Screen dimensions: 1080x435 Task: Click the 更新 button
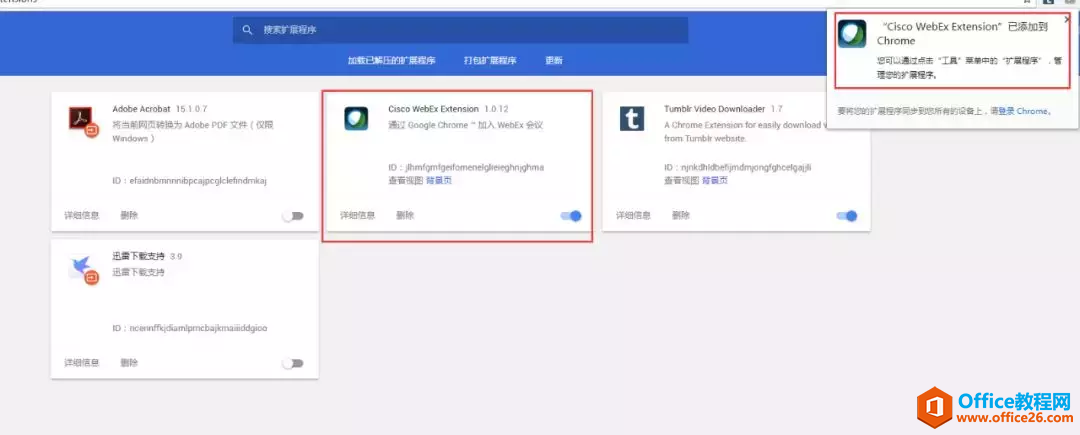click(x=554, y=61)
